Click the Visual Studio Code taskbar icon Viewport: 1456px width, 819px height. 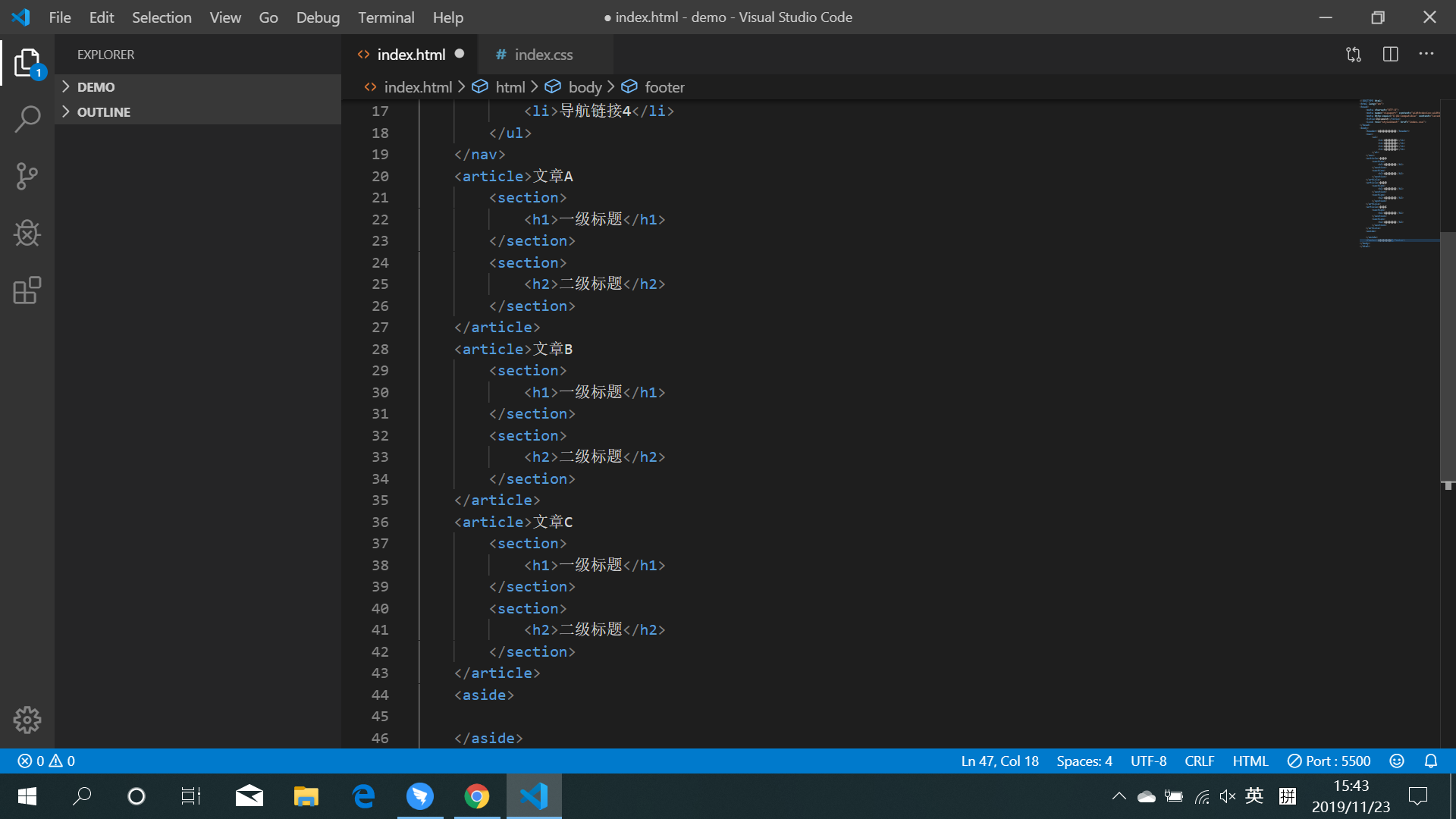tap(534, 796)
